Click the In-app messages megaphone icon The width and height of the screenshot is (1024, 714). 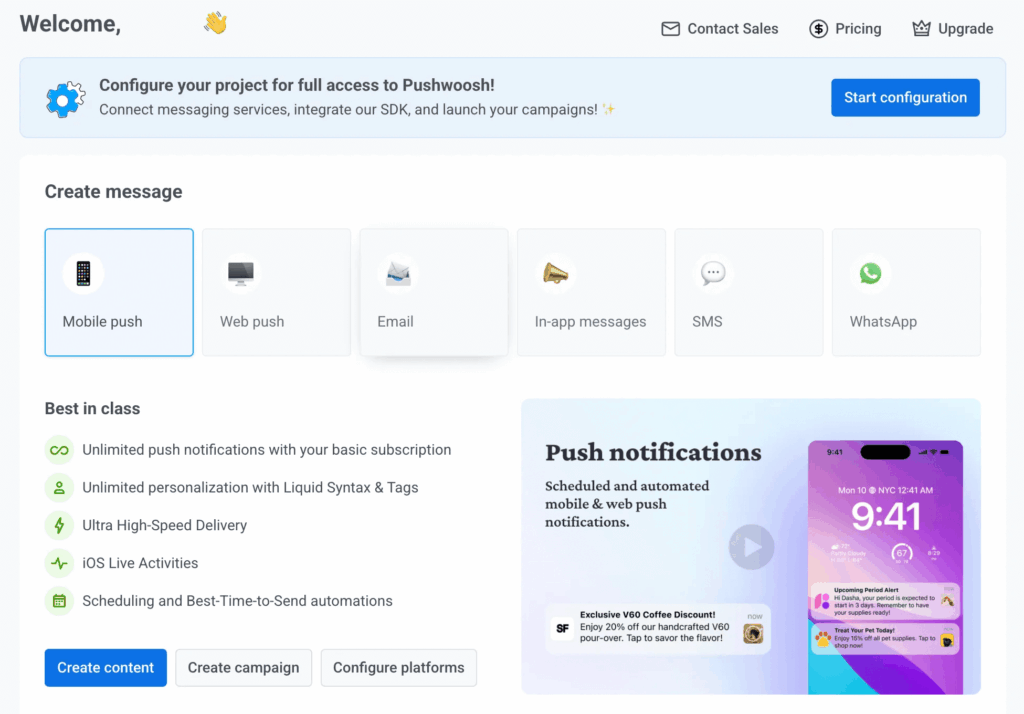(x=555, y=271)
